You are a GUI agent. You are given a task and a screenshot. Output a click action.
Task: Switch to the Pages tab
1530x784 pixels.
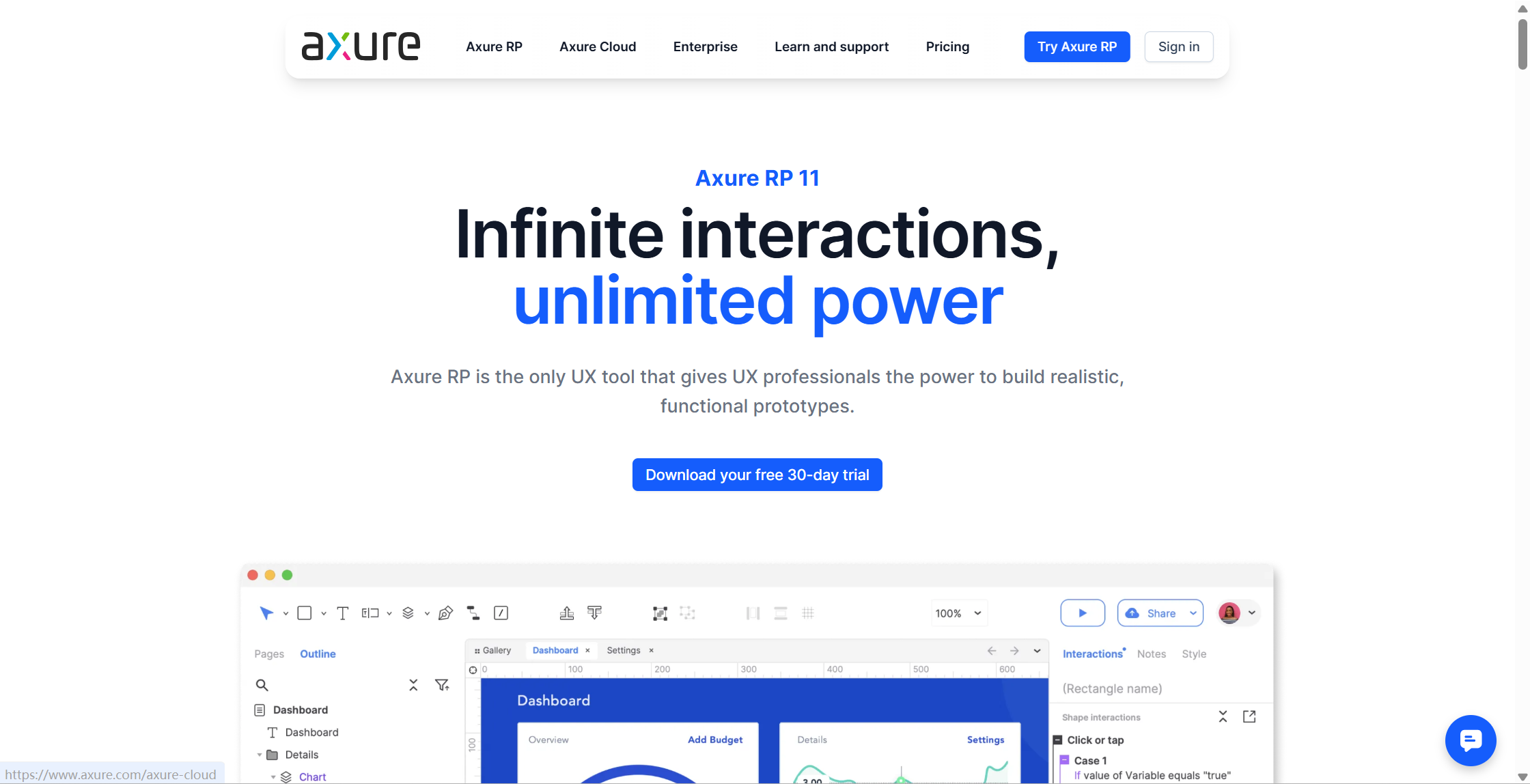point(269,654)
